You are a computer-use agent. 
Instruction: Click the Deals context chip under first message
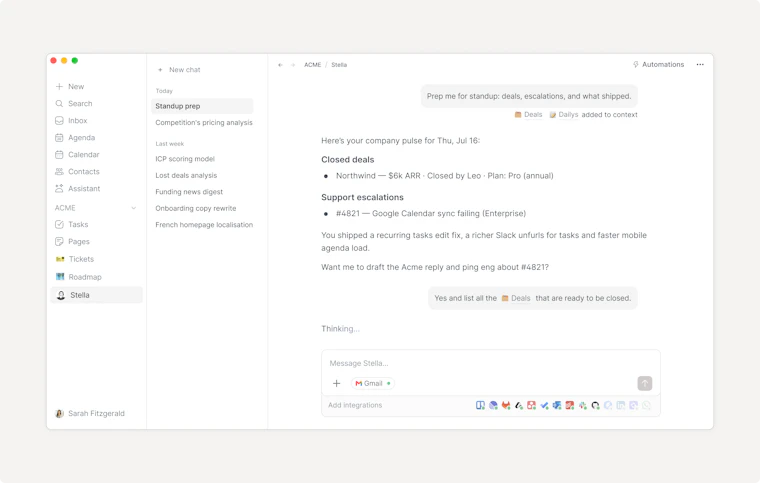coord(528,115)
